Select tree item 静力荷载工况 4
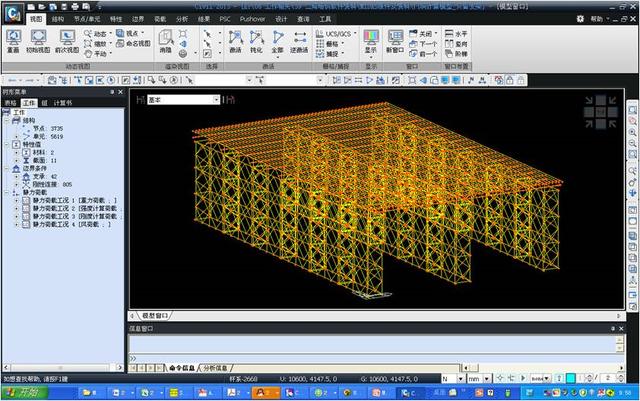Screen dimensions: 640x401 click(71, 224)
